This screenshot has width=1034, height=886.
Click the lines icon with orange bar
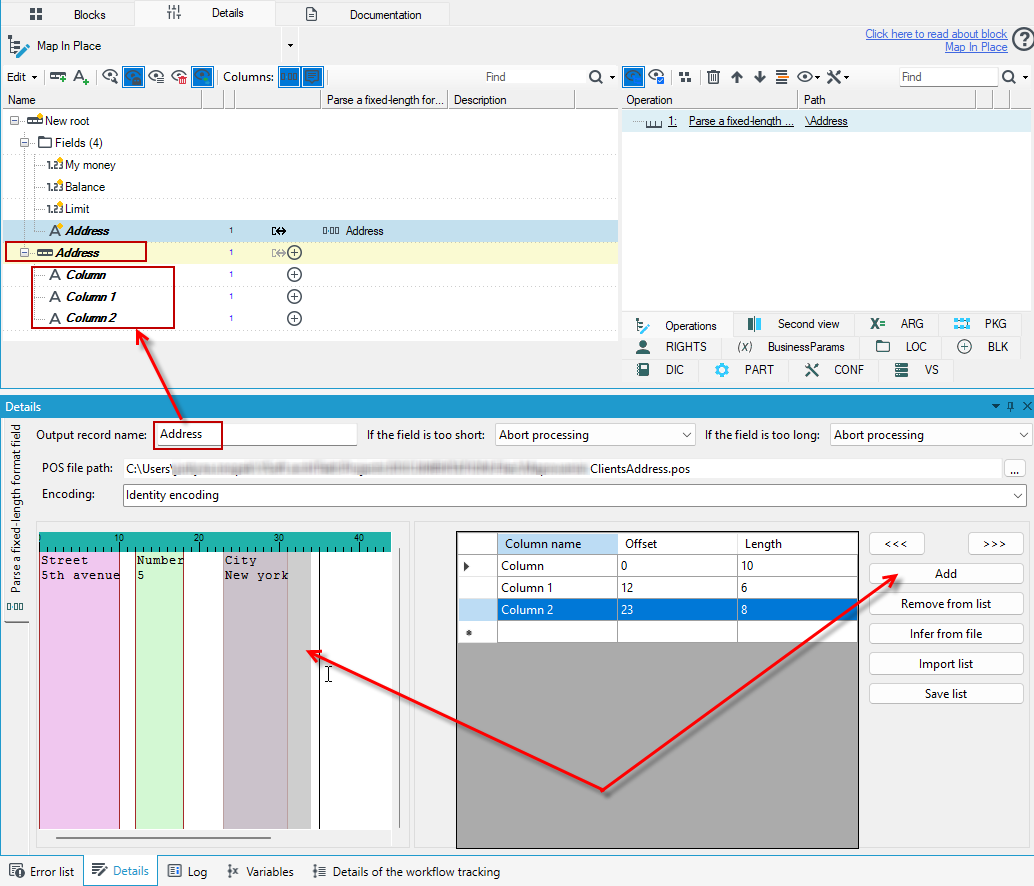coord(782,77)
